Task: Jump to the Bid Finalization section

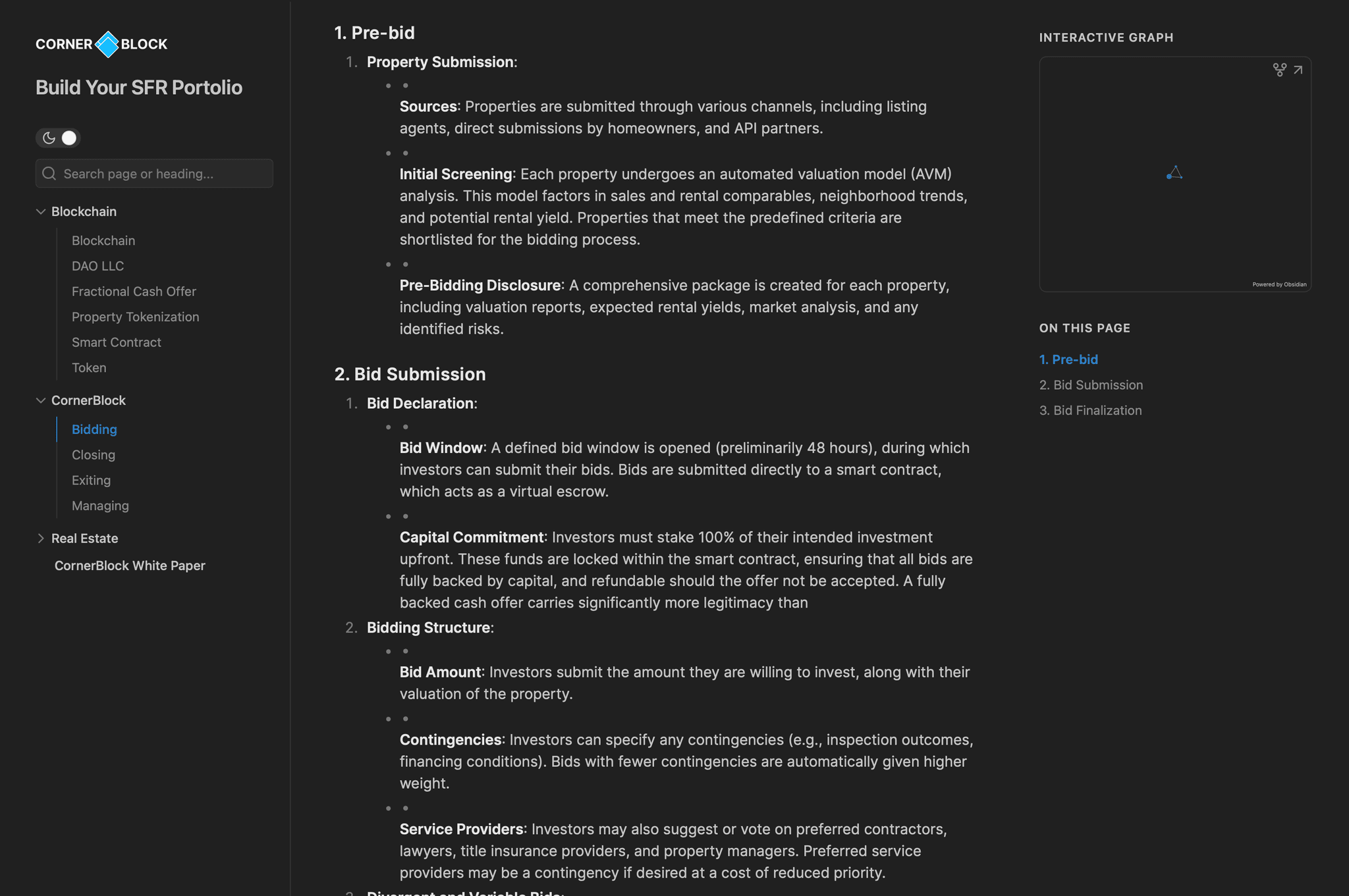Action: pos(1090,410)
